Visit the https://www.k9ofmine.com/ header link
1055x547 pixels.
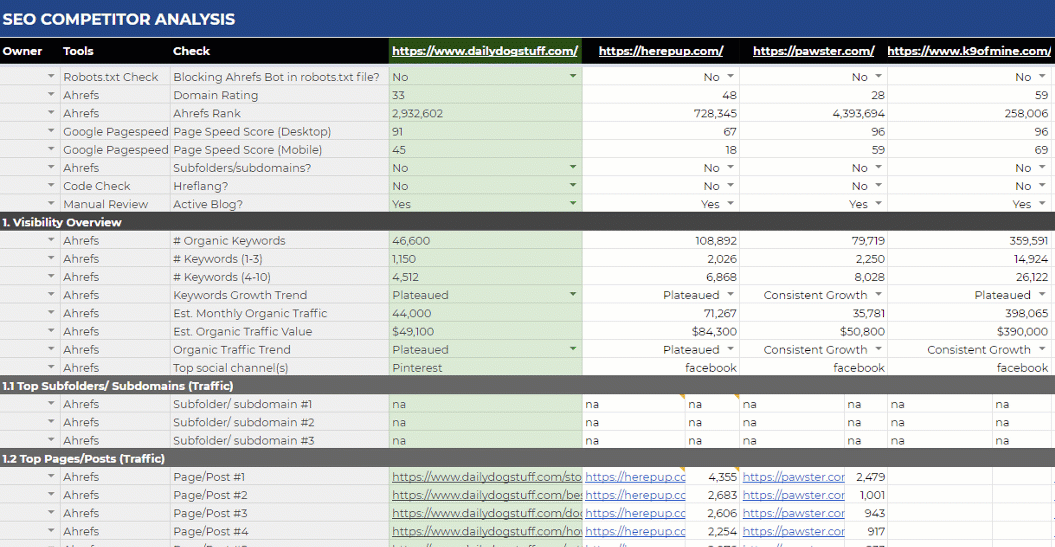967,51
